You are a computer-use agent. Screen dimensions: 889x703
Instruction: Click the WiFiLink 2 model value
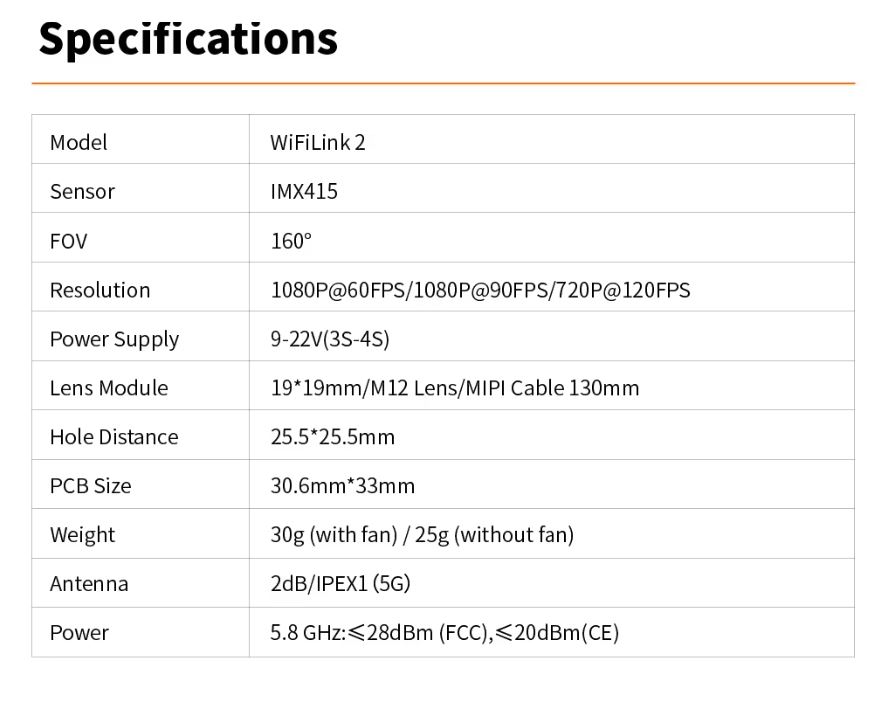coord(318,142)
